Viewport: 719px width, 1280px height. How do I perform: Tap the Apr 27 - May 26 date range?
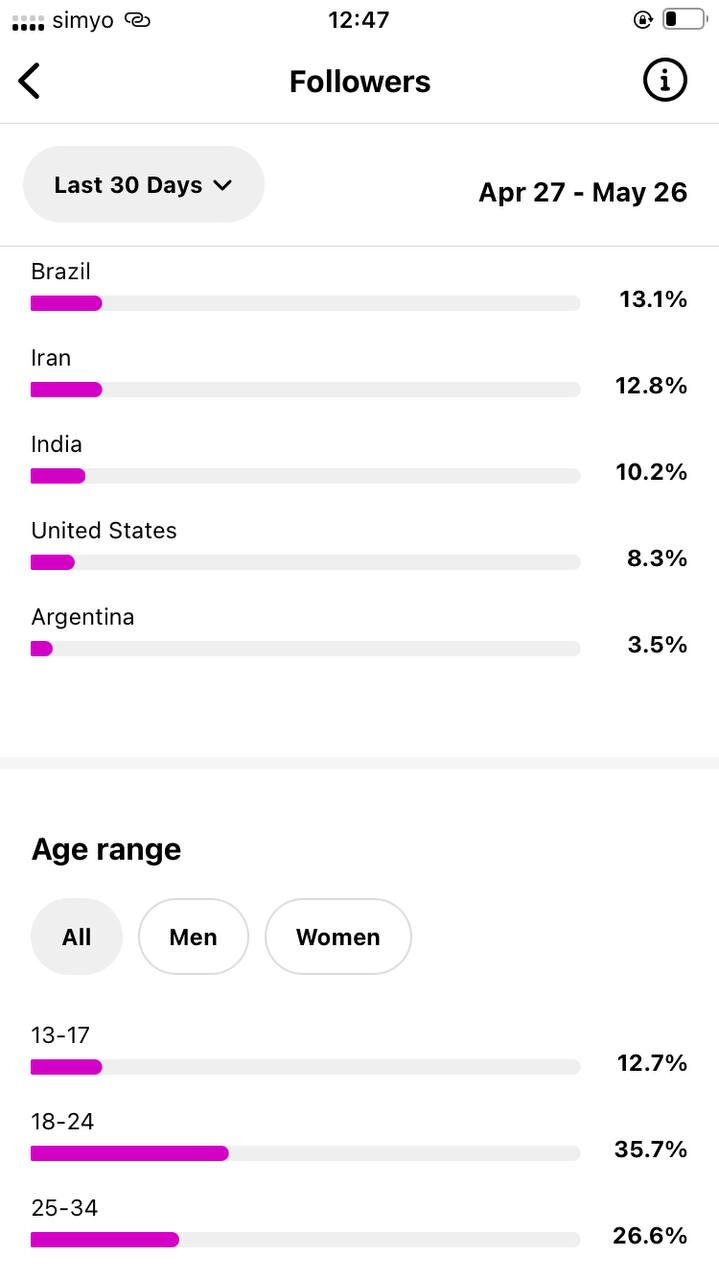583,192
